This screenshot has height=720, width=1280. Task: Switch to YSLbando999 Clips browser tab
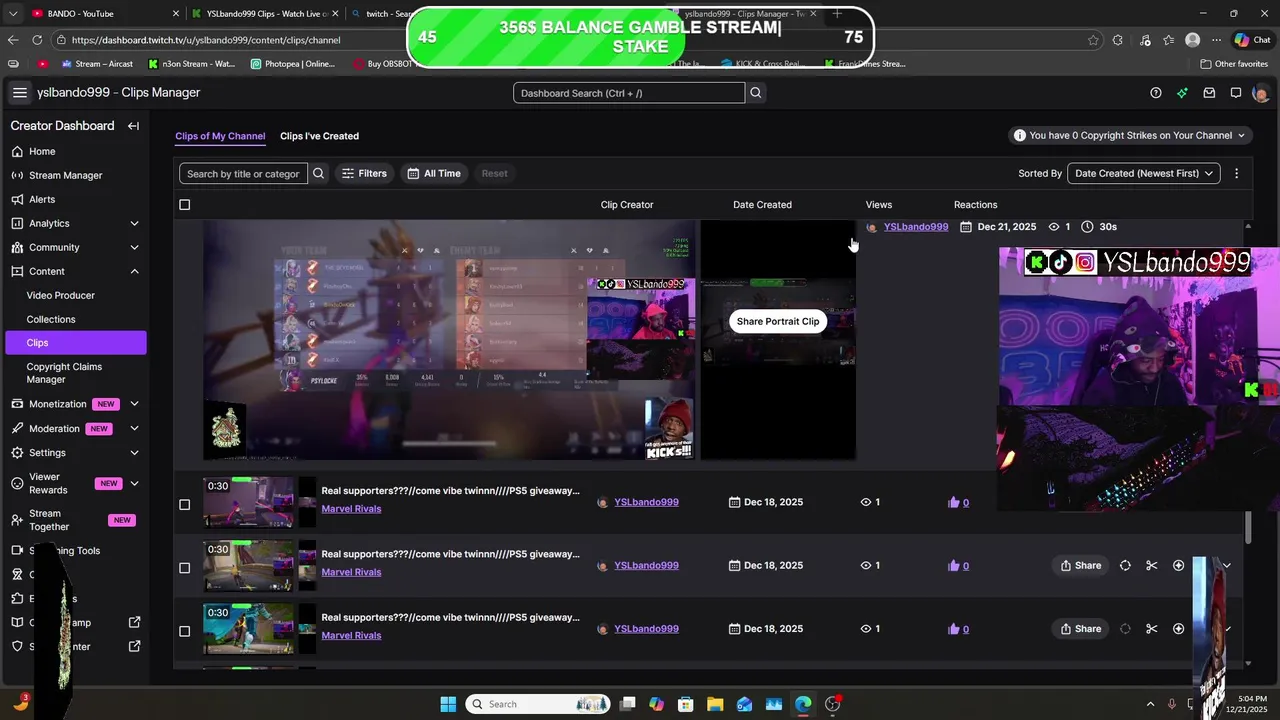[265, 14]
